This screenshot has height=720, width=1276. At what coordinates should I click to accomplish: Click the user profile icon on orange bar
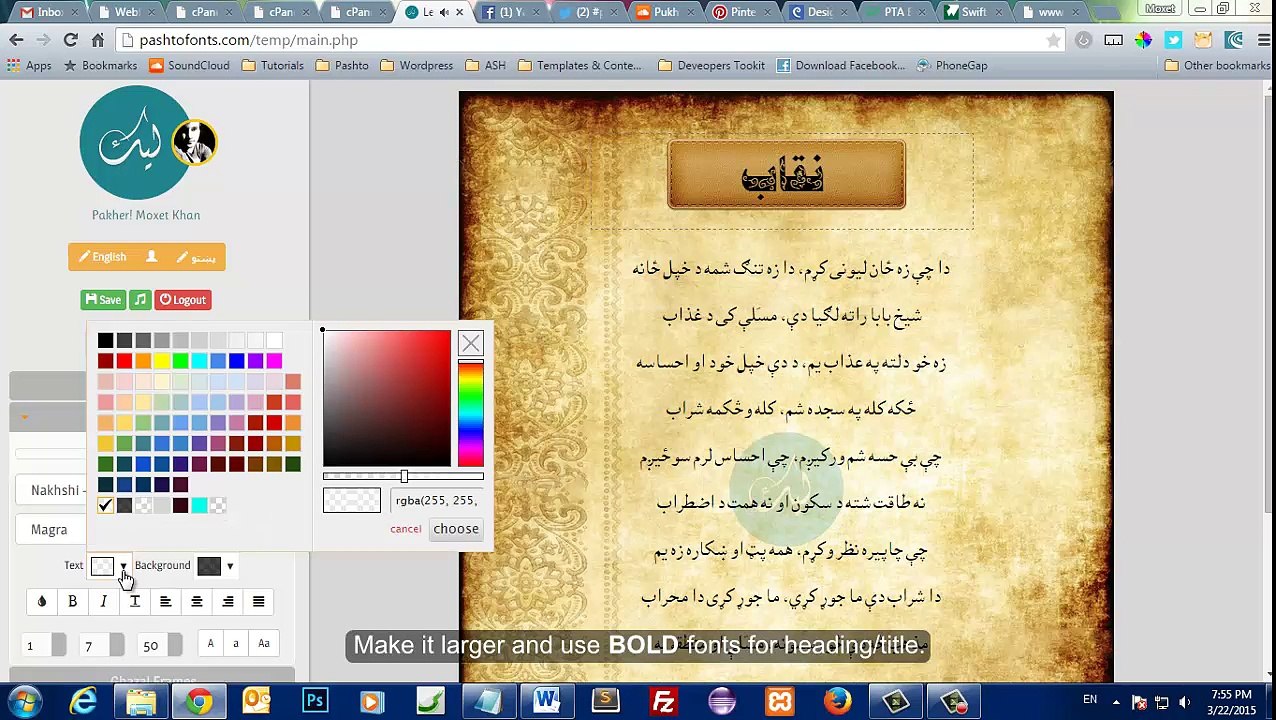151,257
